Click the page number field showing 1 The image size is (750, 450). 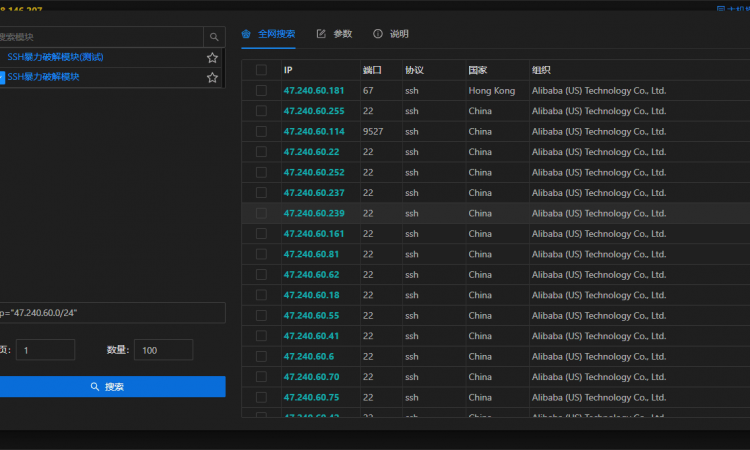point(45,350)
